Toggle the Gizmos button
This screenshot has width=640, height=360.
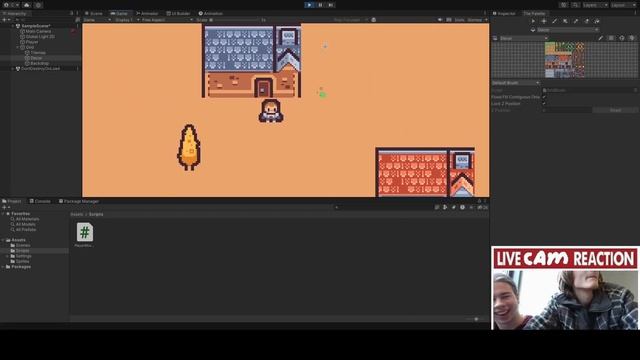coord(474,20)
